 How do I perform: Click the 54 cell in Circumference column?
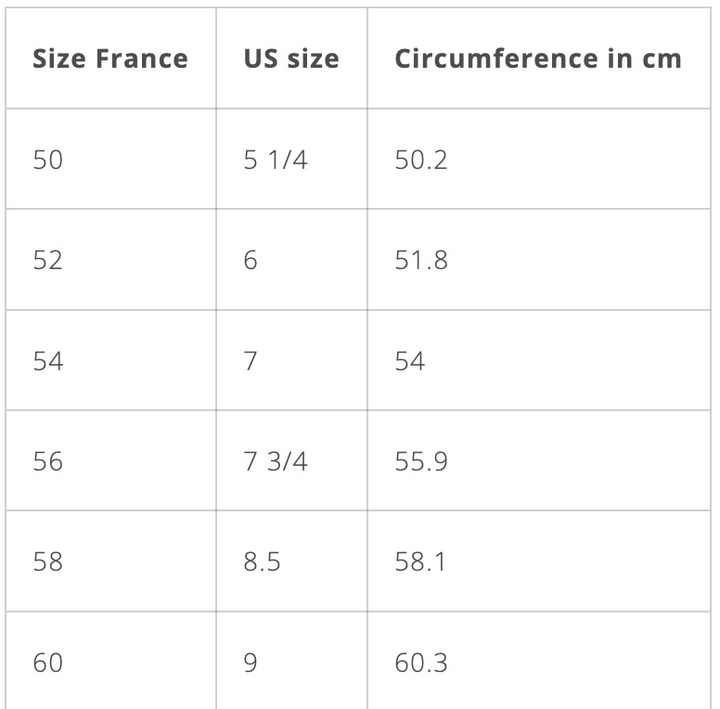click(x=410, y=361)
